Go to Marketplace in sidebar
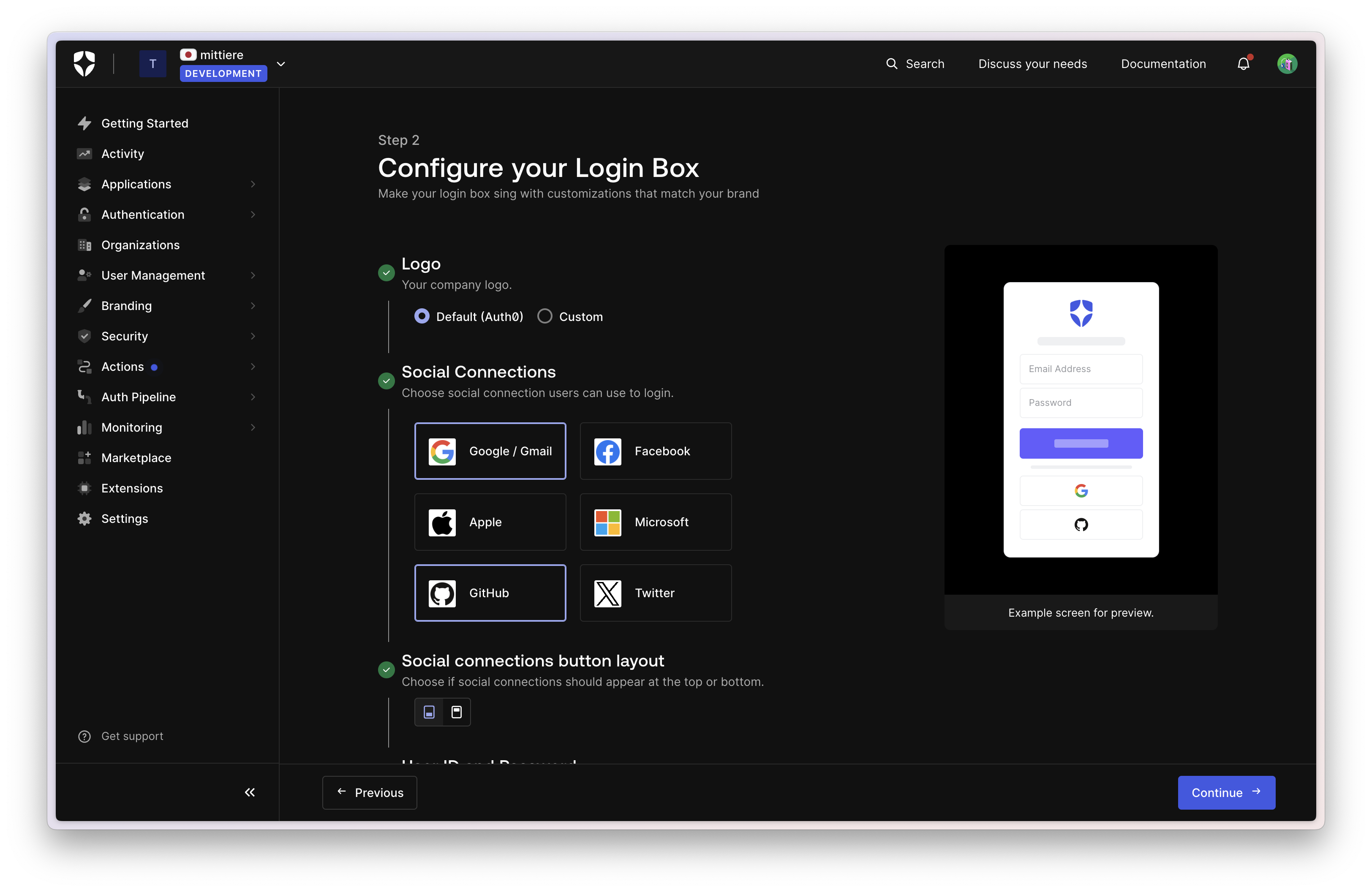1372x892 pixels. [x=136, y=458]
